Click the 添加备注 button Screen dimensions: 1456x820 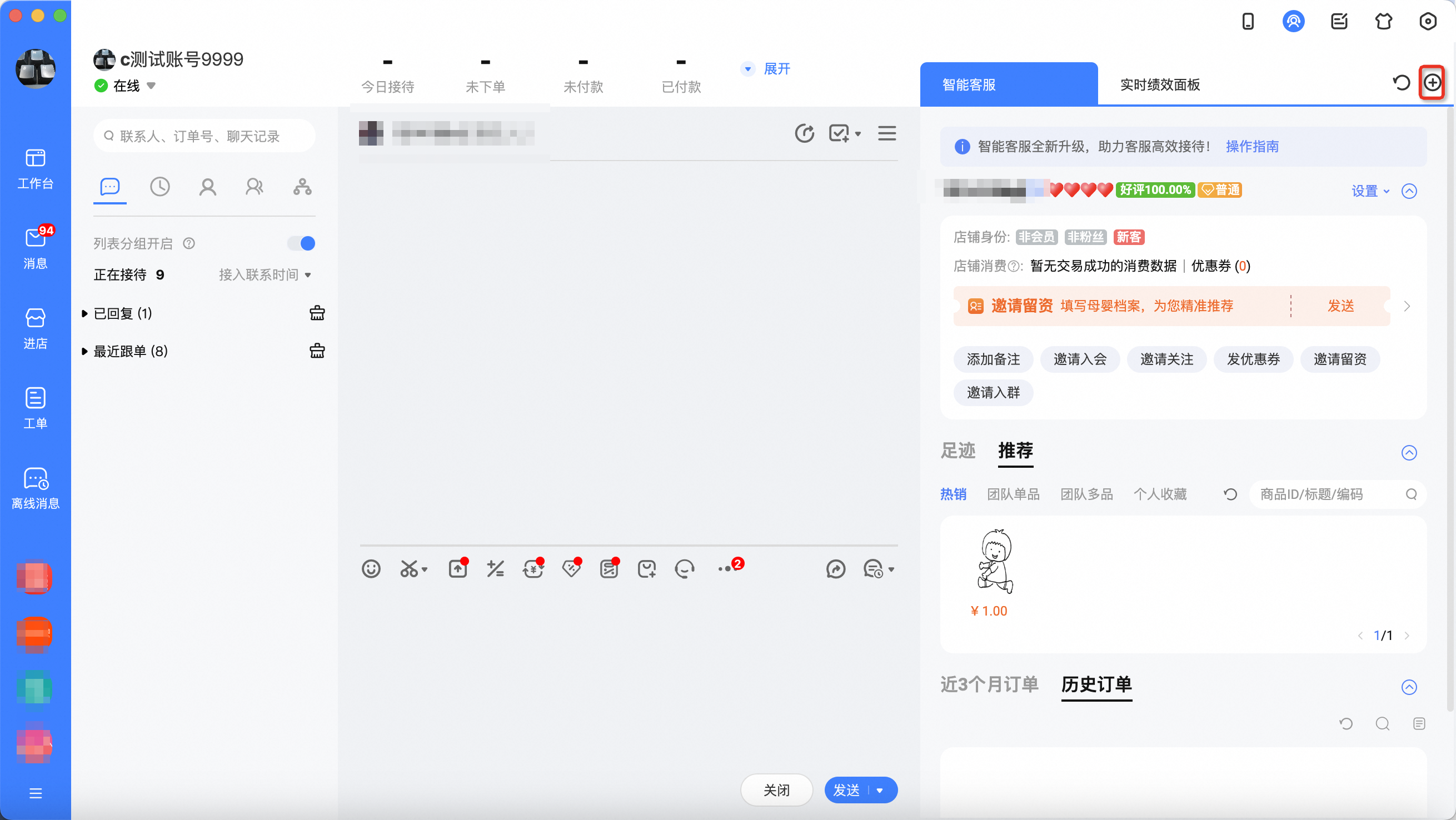[993, 359]
